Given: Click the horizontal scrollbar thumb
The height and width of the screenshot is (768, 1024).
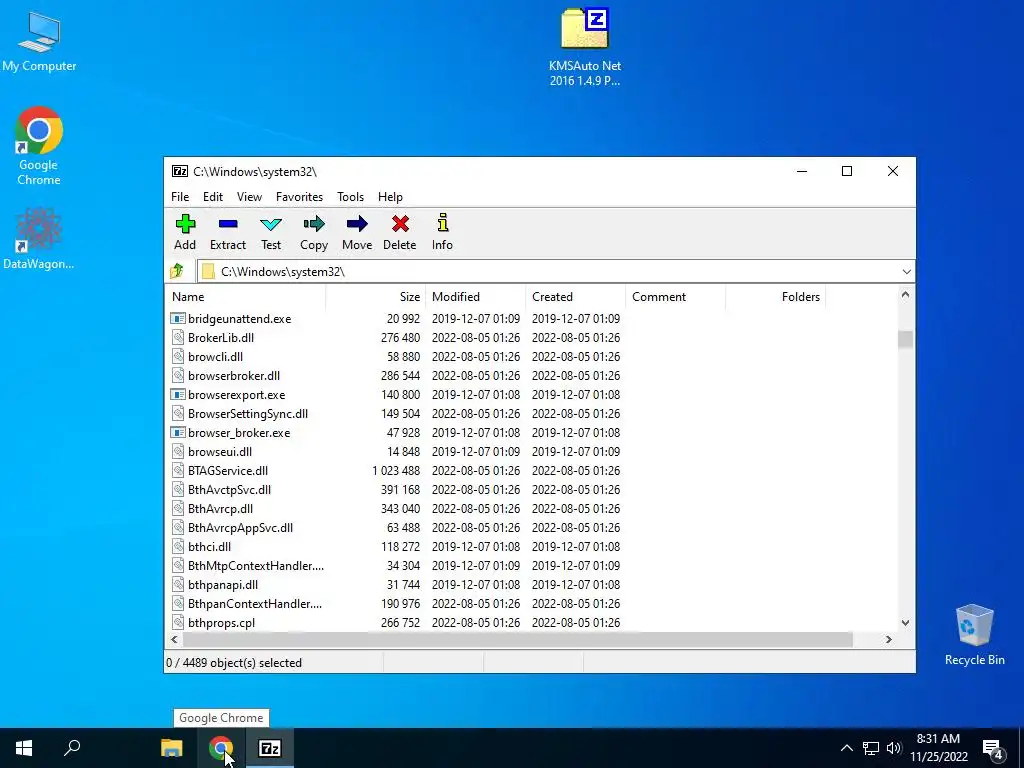Looking at the screenshot, I should [518, 639].
